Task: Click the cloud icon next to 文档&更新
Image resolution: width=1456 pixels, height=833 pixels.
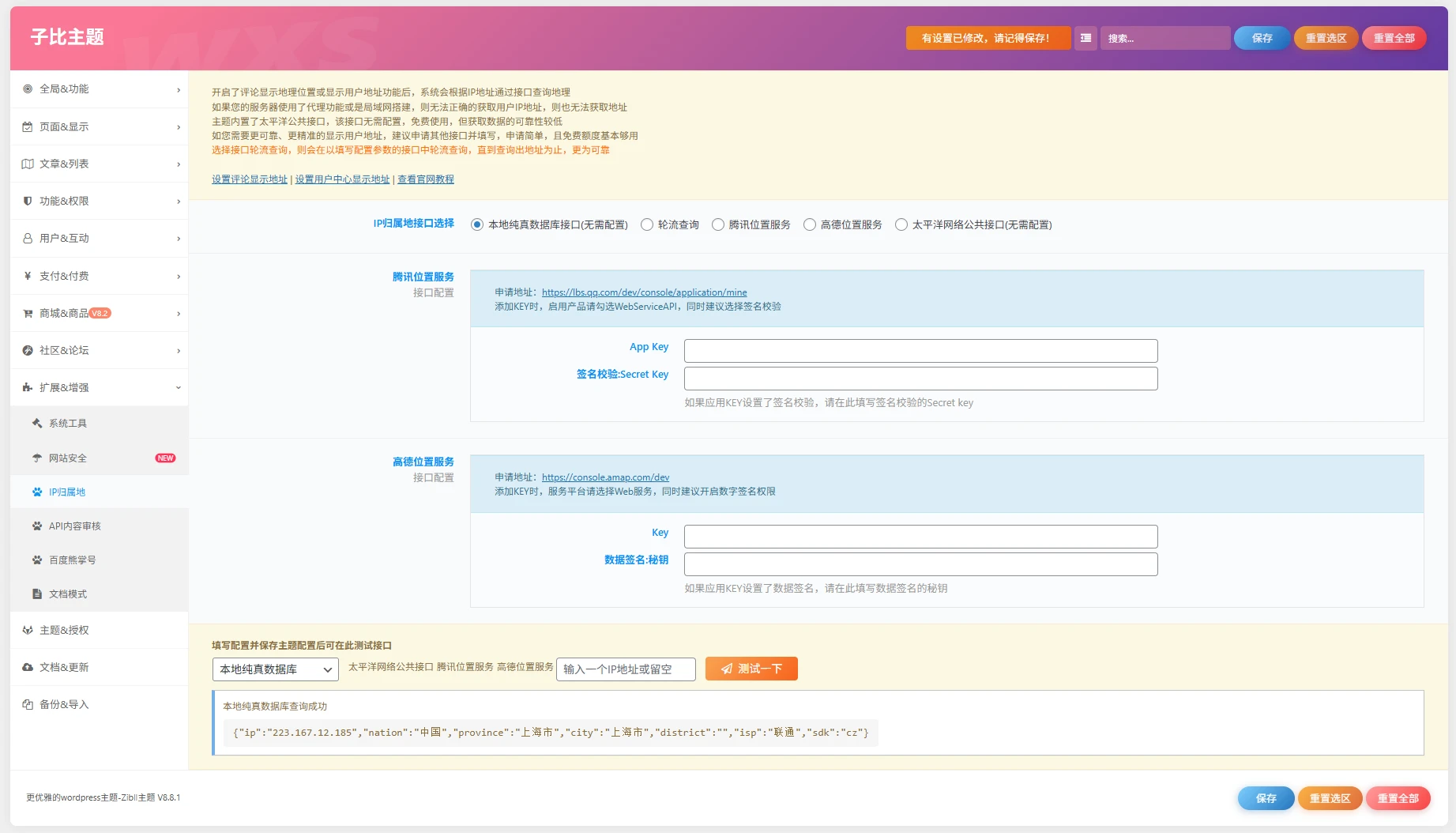Action: (28, 668)
